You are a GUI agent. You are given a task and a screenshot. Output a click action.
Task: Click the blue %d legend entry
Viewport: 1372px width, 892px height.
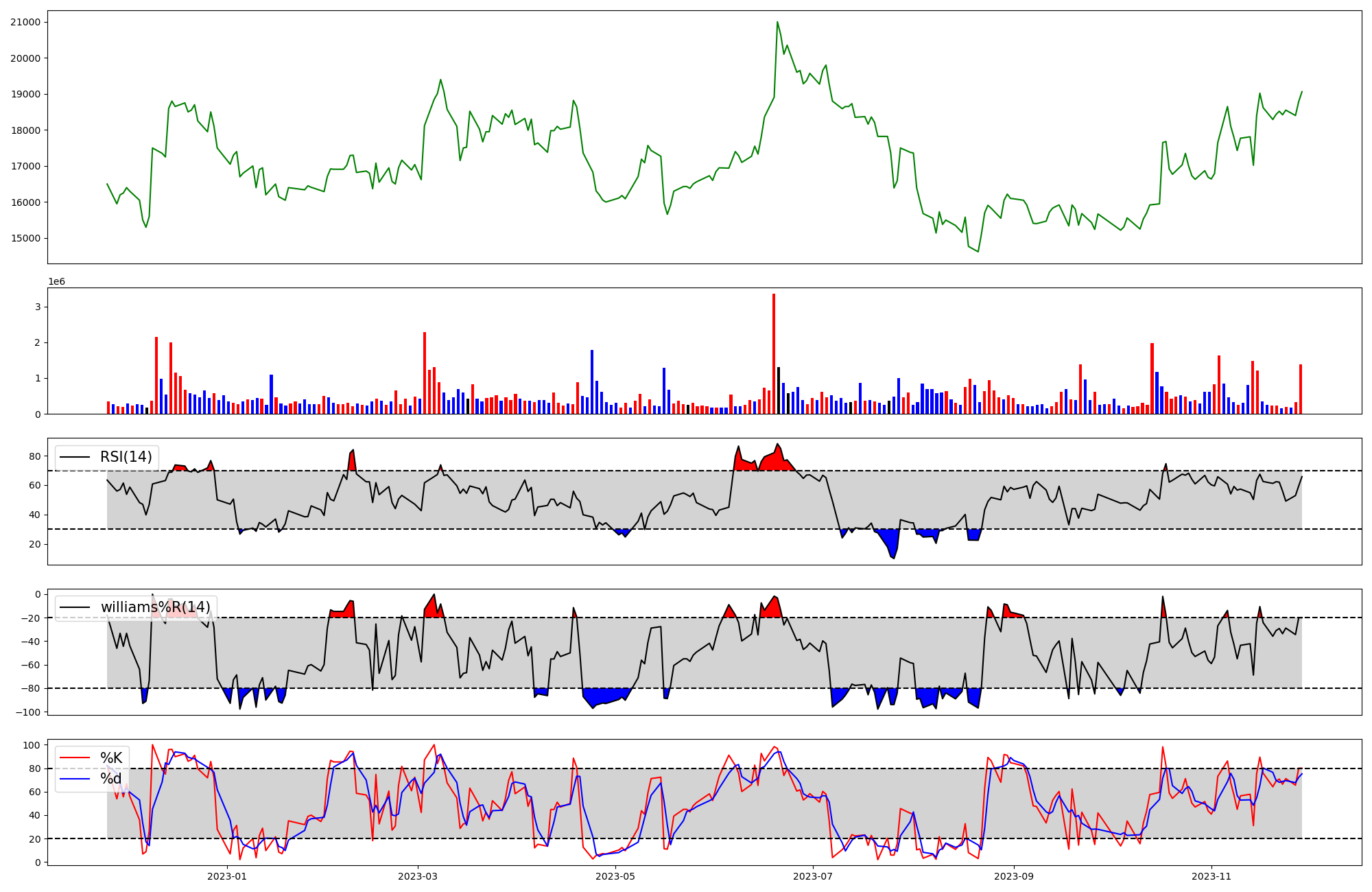(x=110, y=779)
